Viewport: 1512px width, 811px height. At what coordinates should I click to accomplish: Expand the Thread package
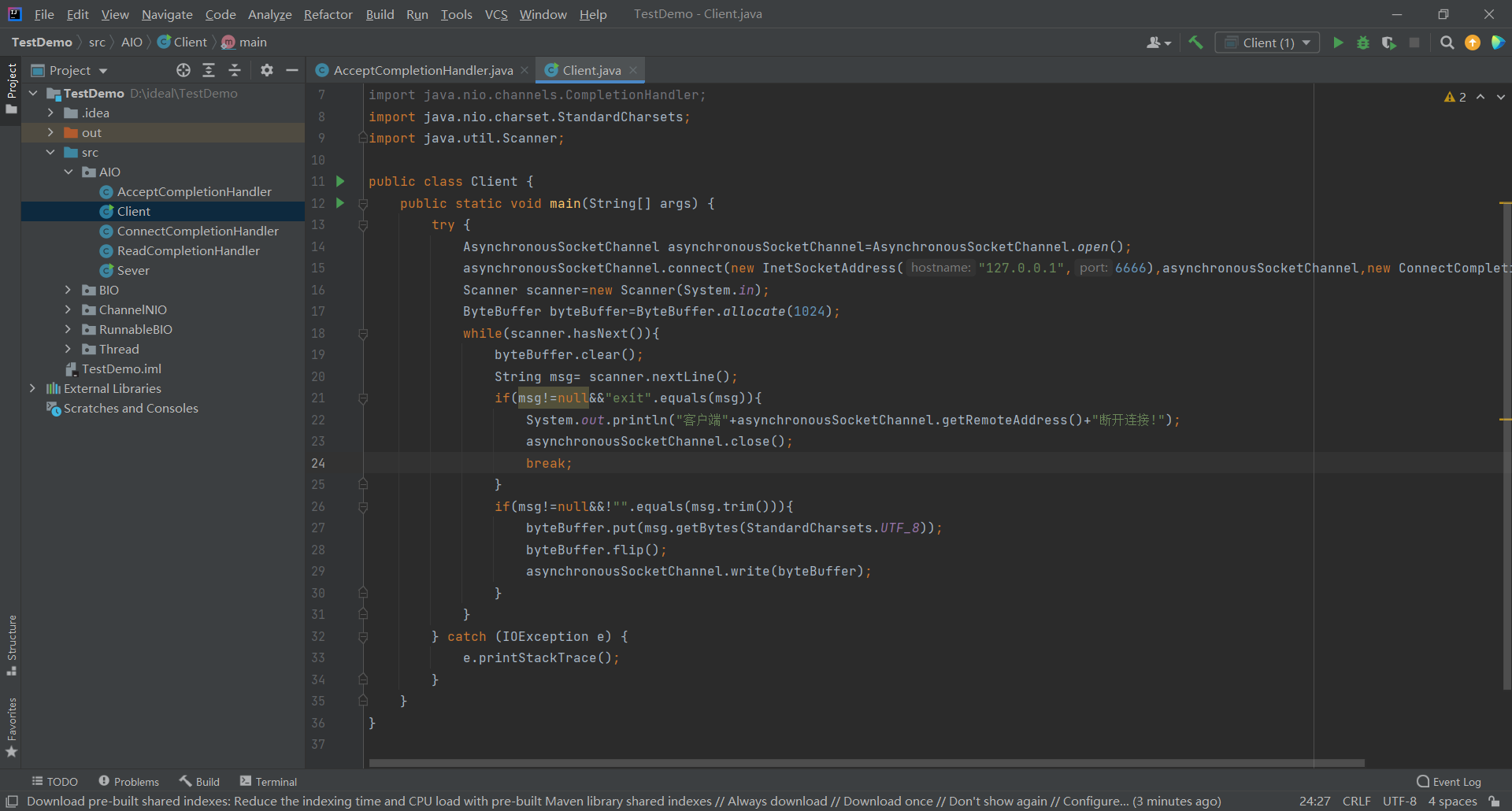click(68, 349)
